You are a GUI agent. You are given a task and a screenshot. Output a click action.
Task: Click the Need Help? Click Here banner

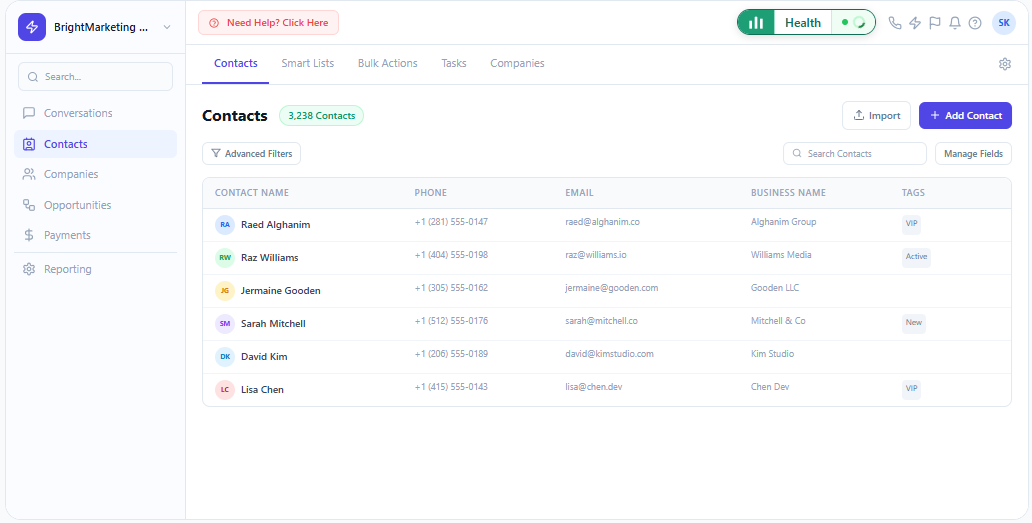click(269, 22)
